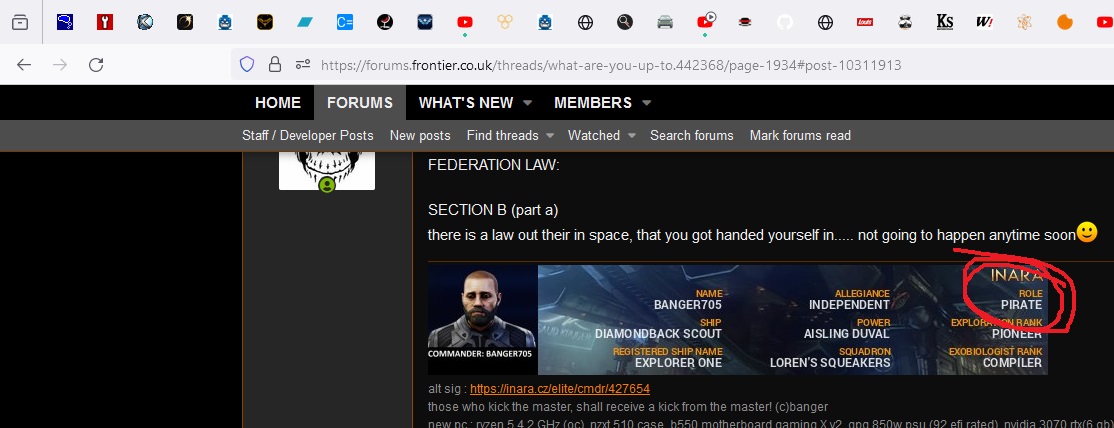Click the padlock site security icon

pos(275,65)
